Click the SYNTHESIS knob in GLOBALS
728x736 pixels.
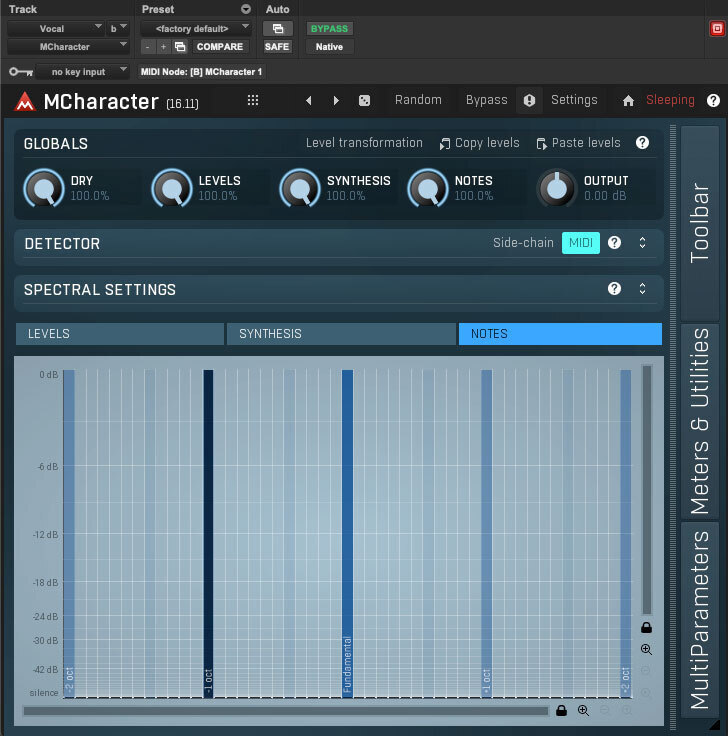pos(300,189)
